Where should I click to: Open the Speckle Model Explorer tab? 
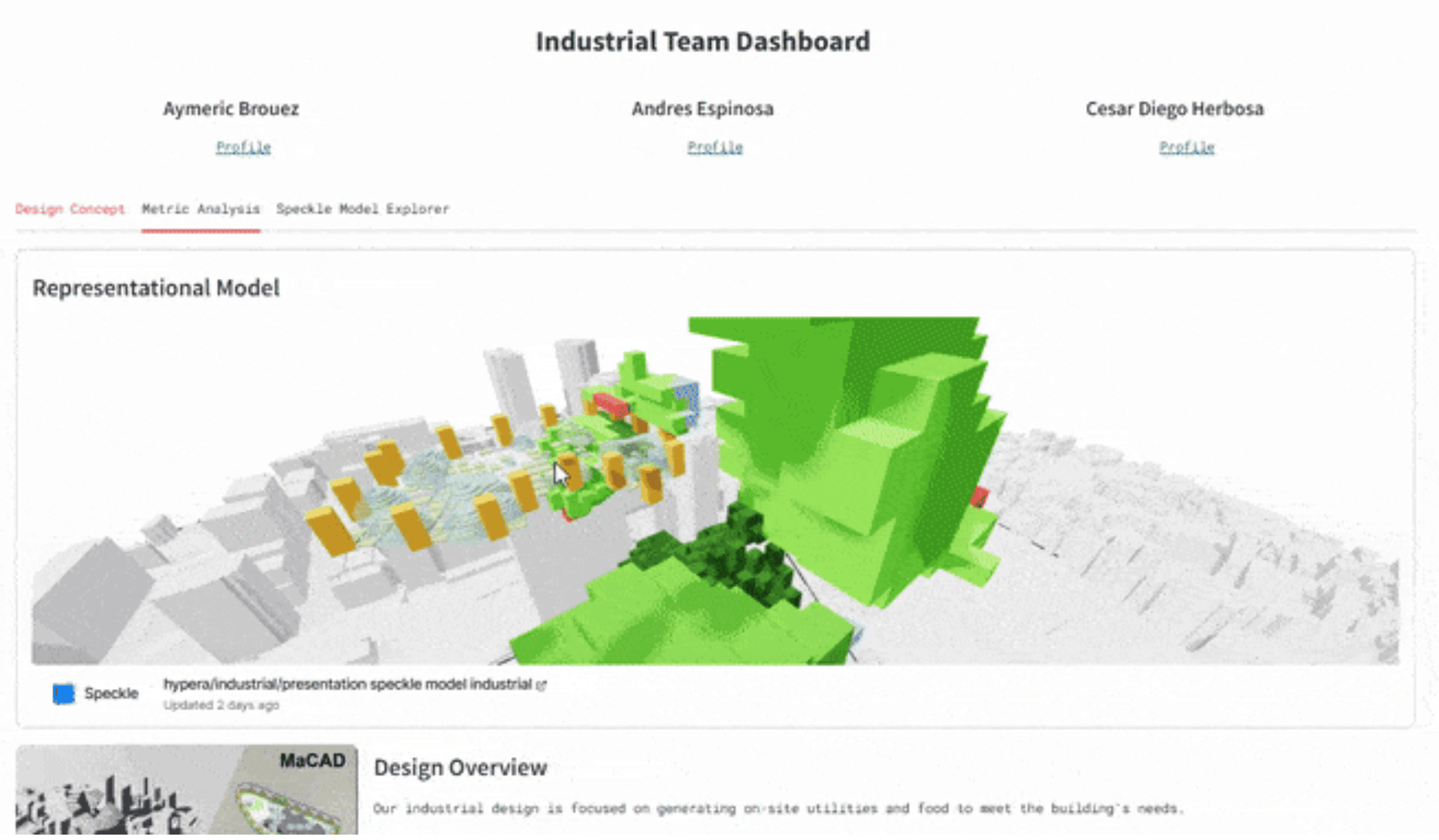click(362, 209)
